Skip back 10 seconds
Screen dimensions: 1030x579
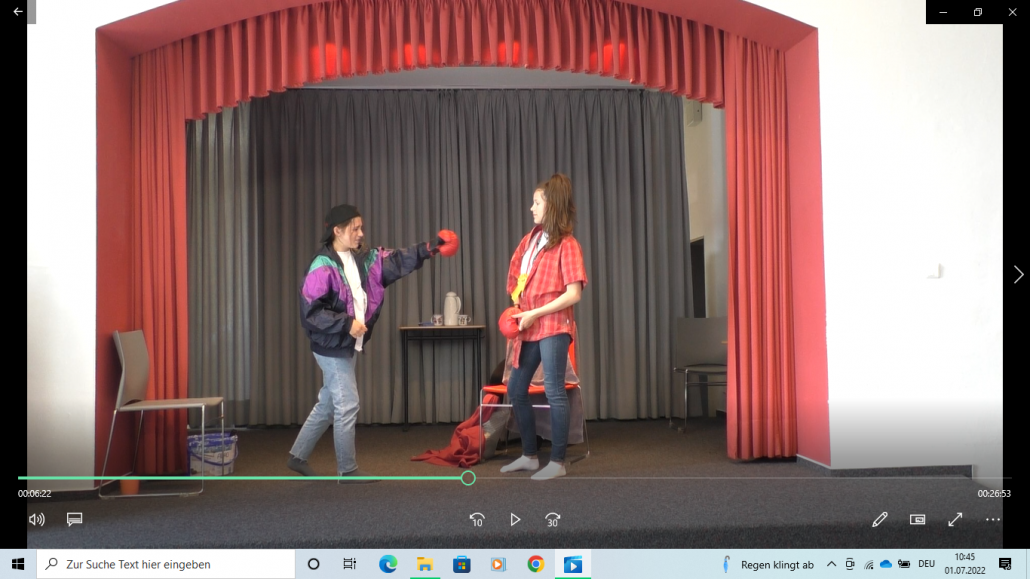pyautogui.click(x=477, y=520)
